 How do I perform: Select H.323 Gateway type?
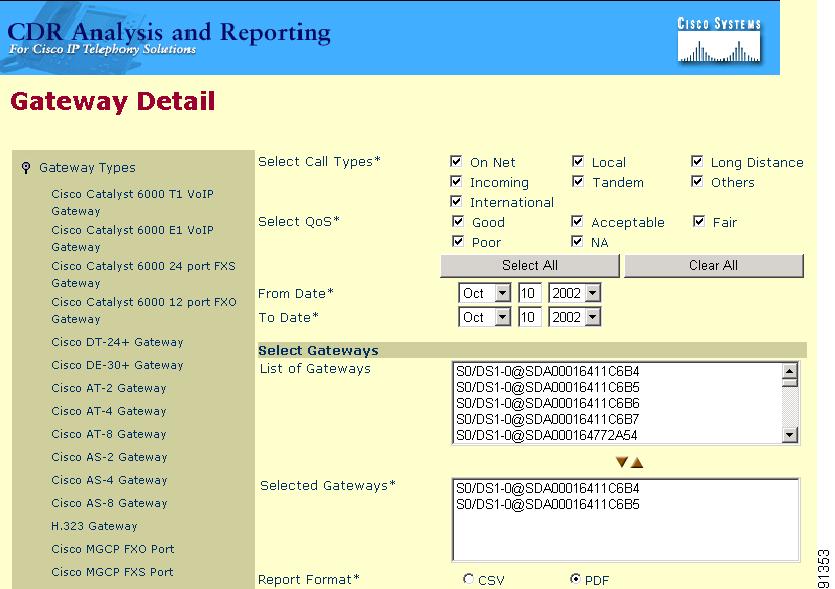94,526
